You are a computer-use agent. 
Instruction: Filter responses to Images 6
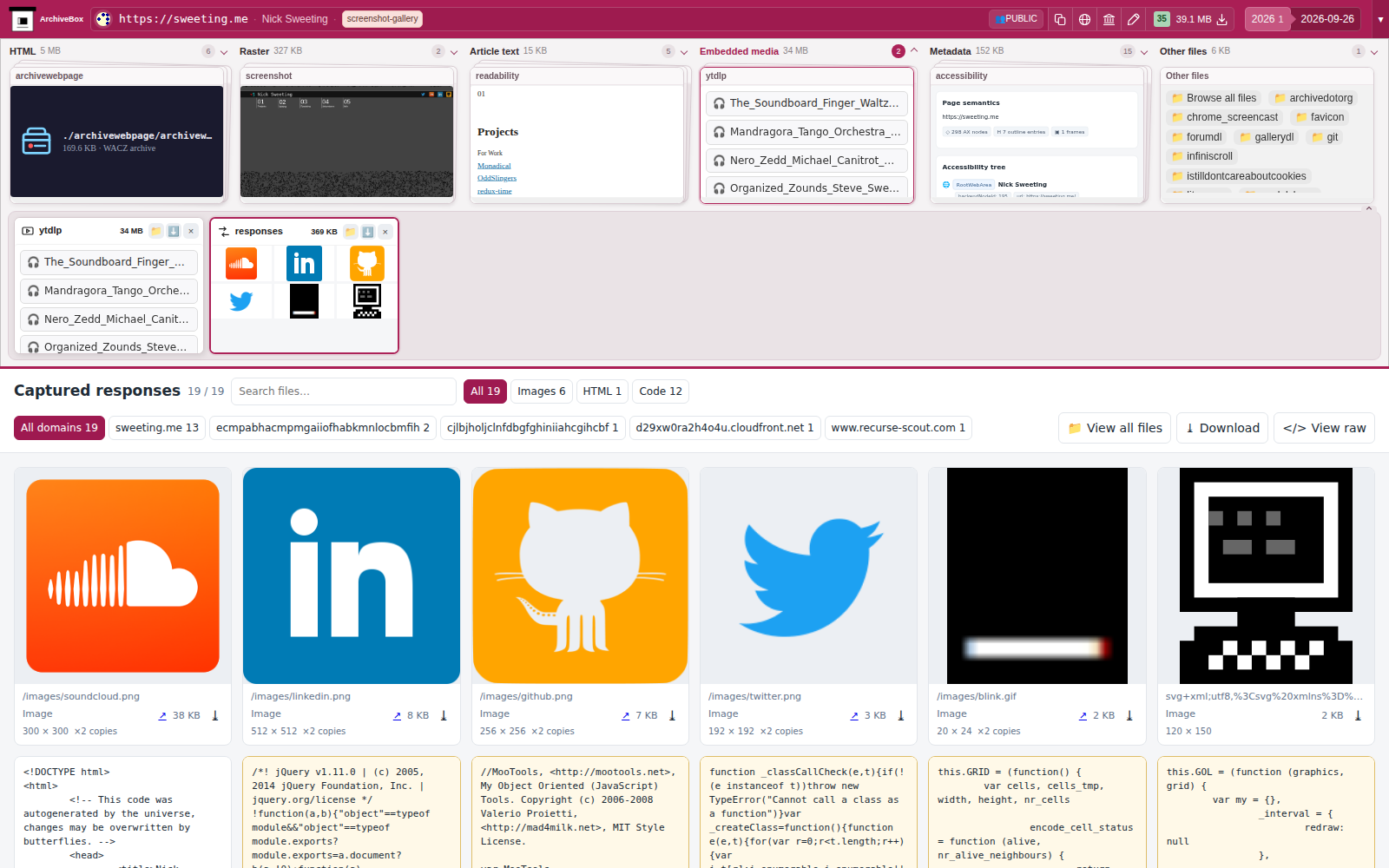point(542,391)
